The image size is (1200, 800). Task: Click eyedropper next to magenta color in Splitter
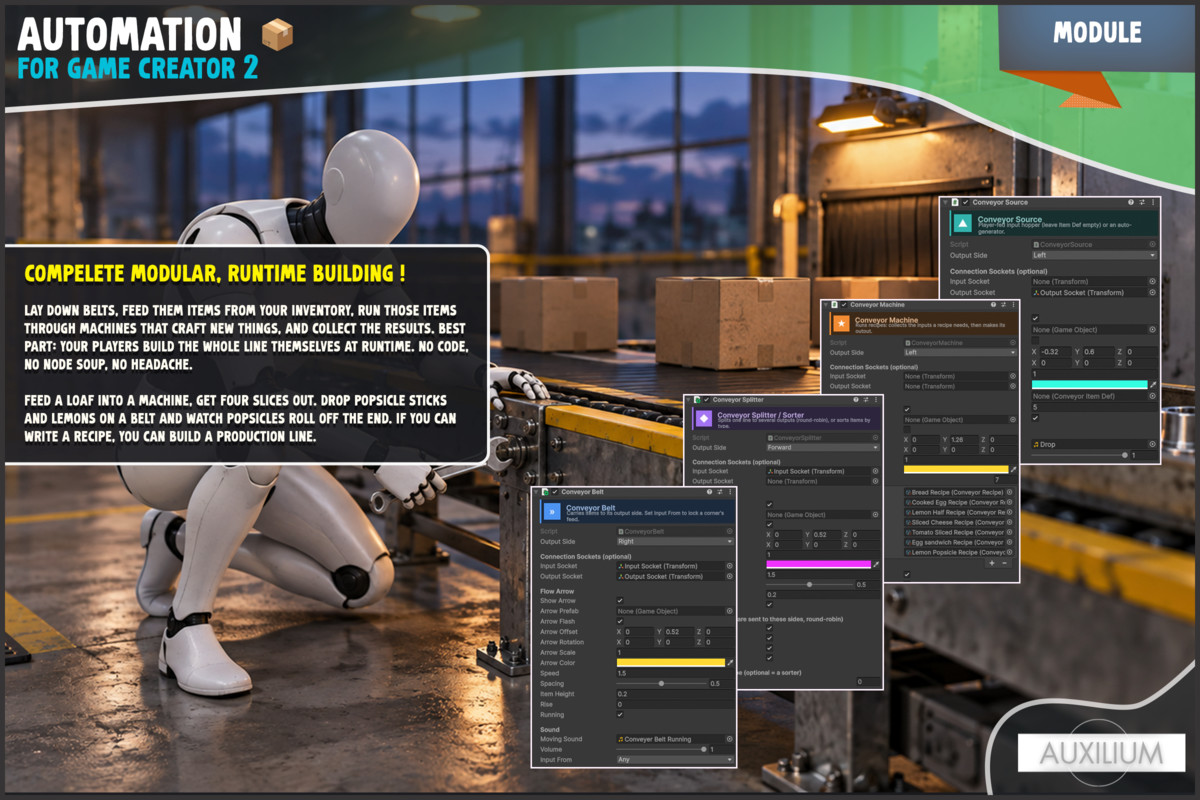click(x=876, y=564)
